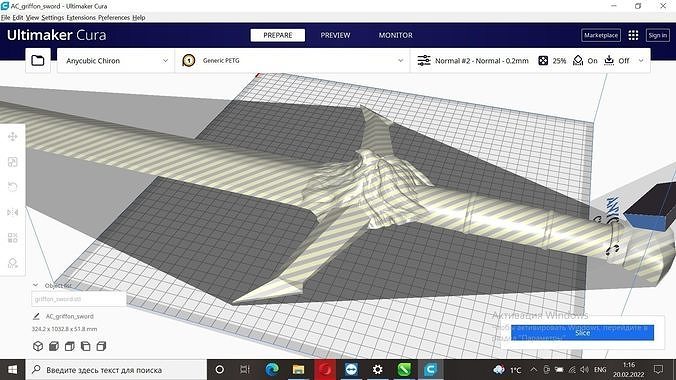Viewport: 676px width, 380px height.
Task: Switch to the MONITOR stage tab
Action: point(396,35)
